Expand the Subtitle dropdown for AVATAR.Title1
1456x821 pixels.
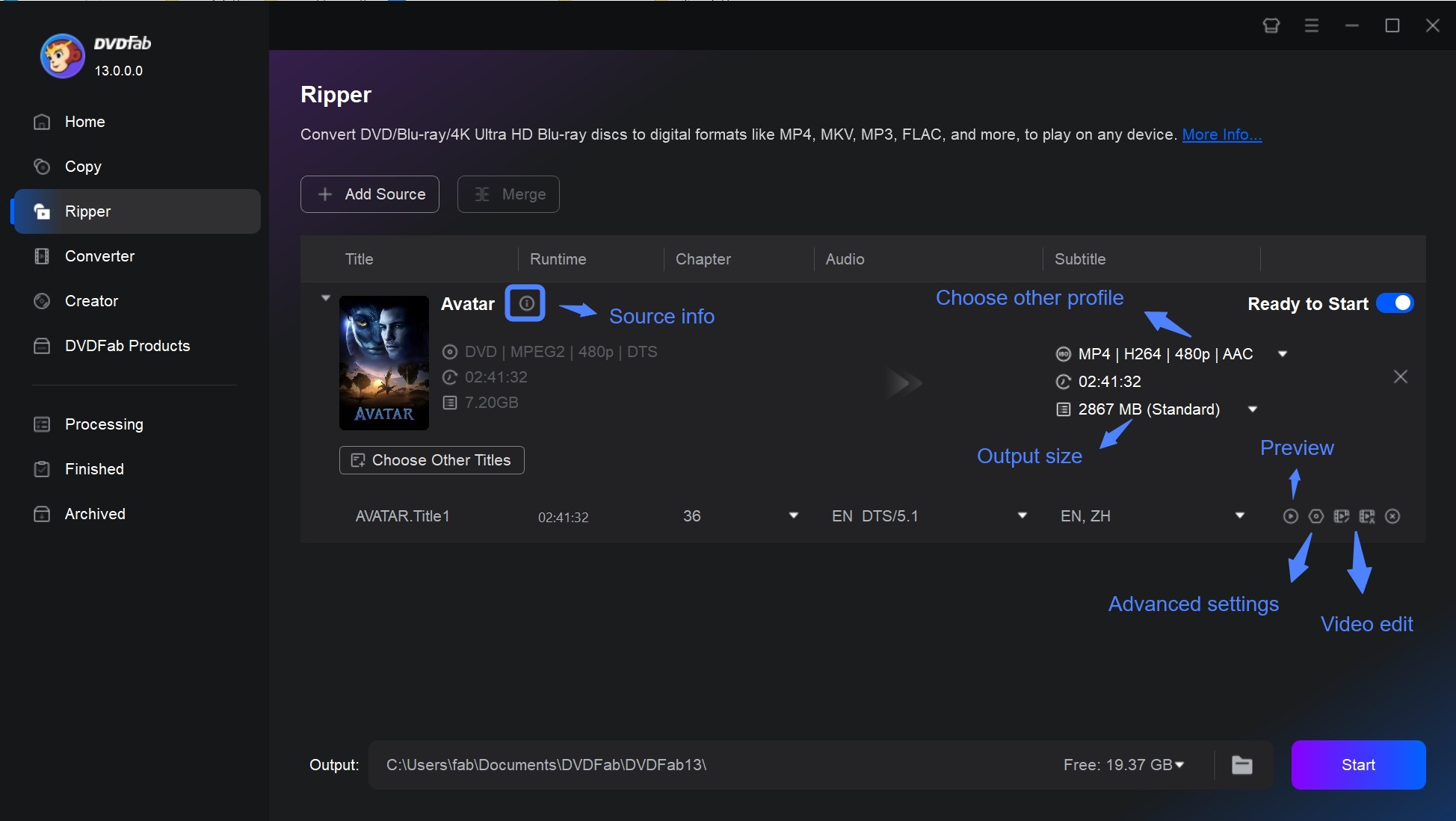[1241, 516]
